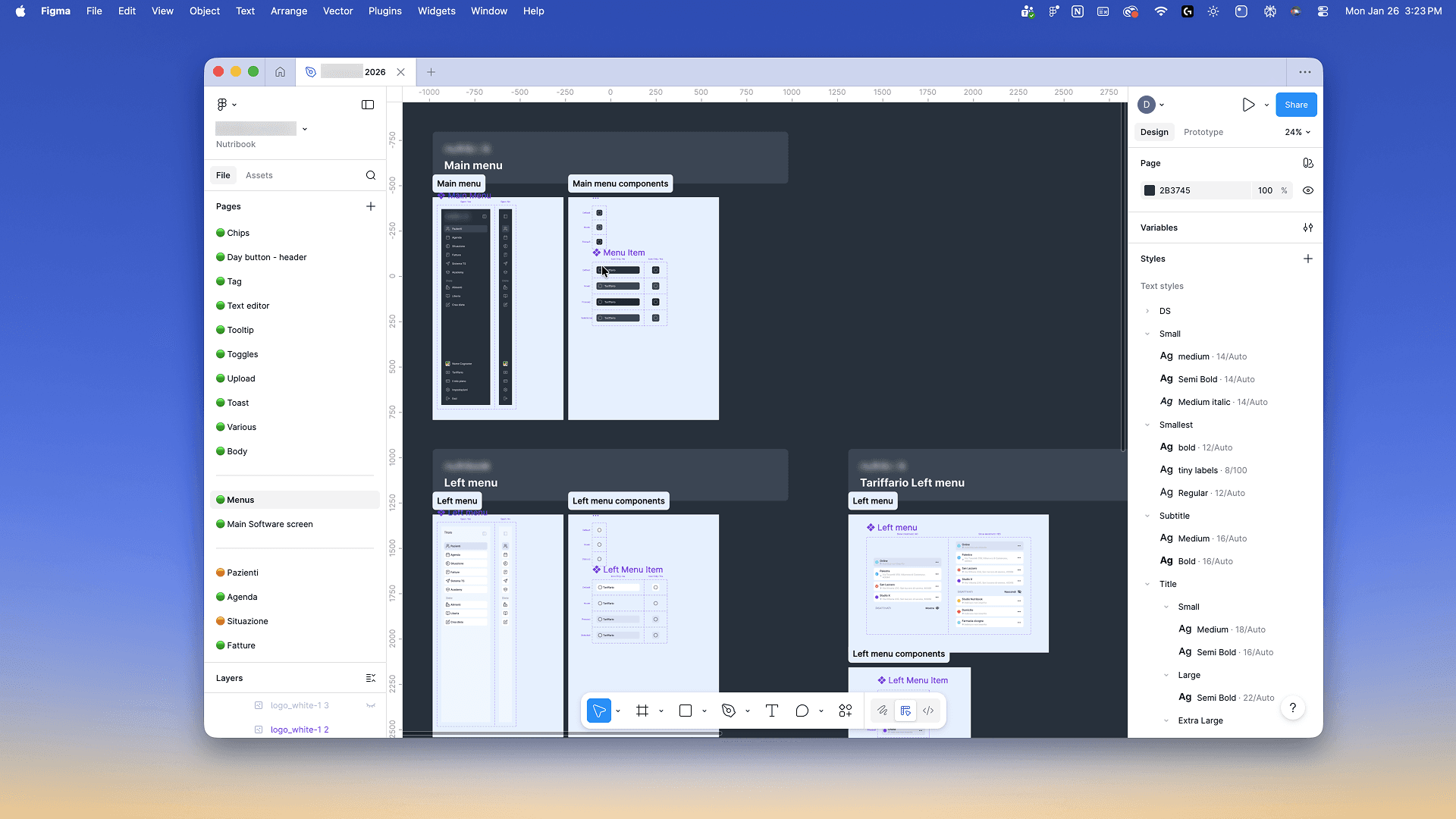Open Variables settings icon
Viewport: 1456px width, 819px height.
pos(1308,227)
